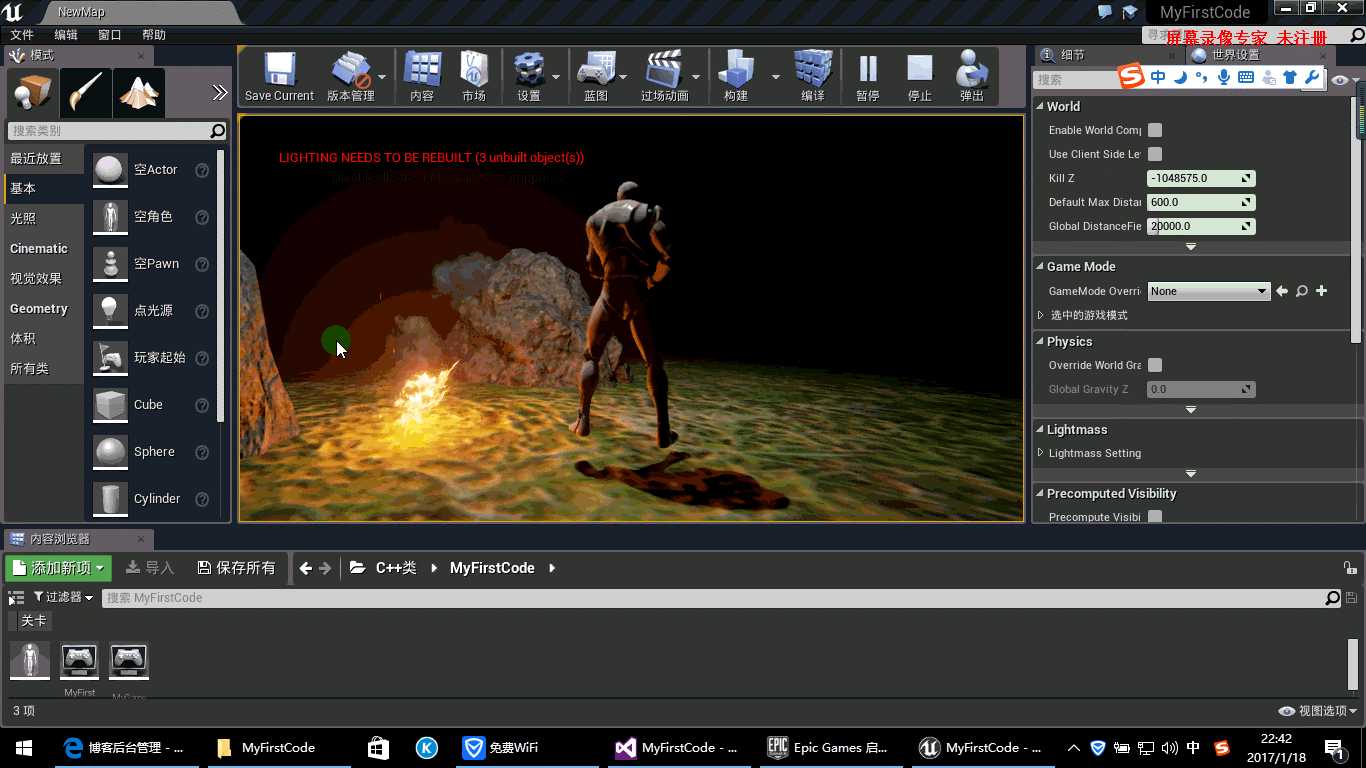The width and height of the screenshot is (1366, 768).
Task: Open the 编辑 menu
Action: tap(66, 35)
